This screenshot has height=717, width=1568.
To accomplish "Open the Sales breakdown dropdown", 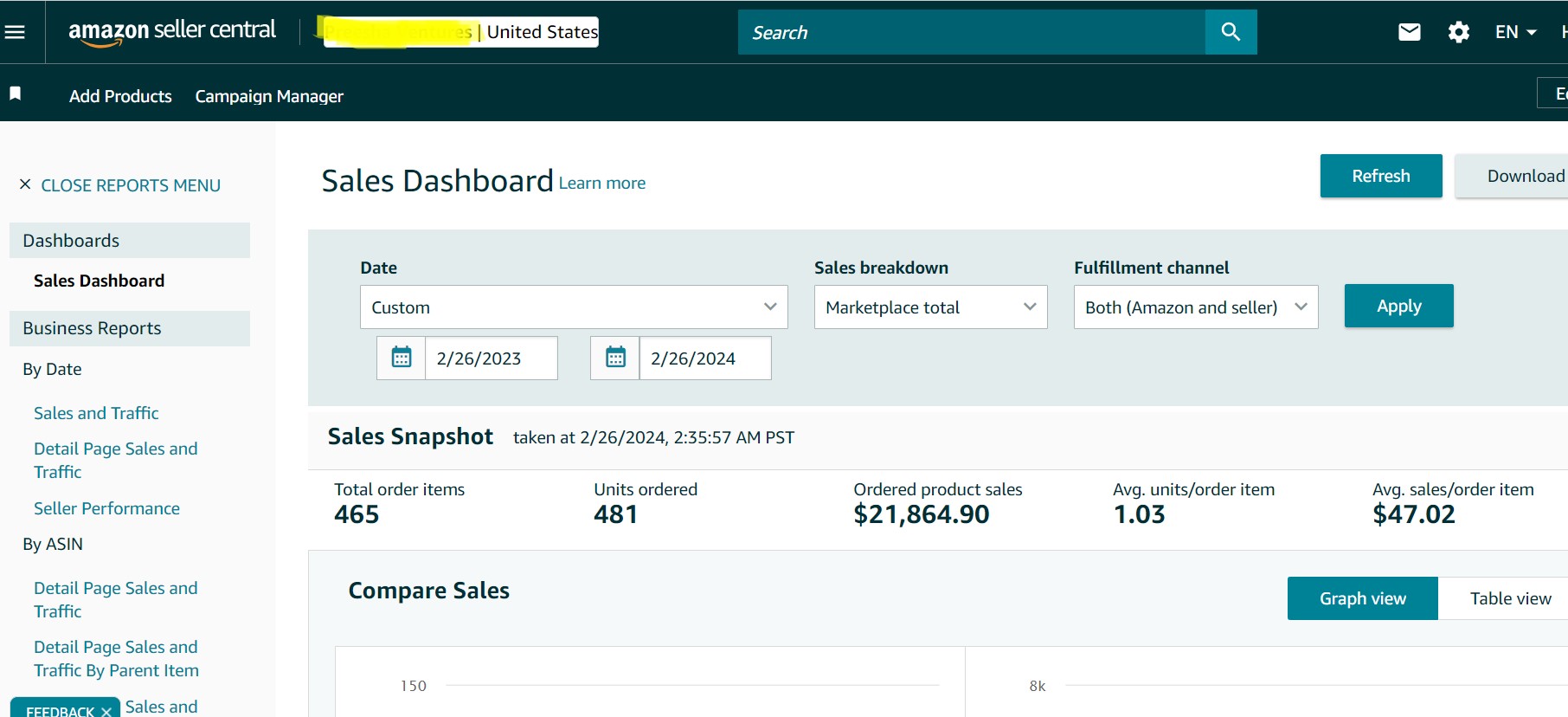I will [930, 307].
